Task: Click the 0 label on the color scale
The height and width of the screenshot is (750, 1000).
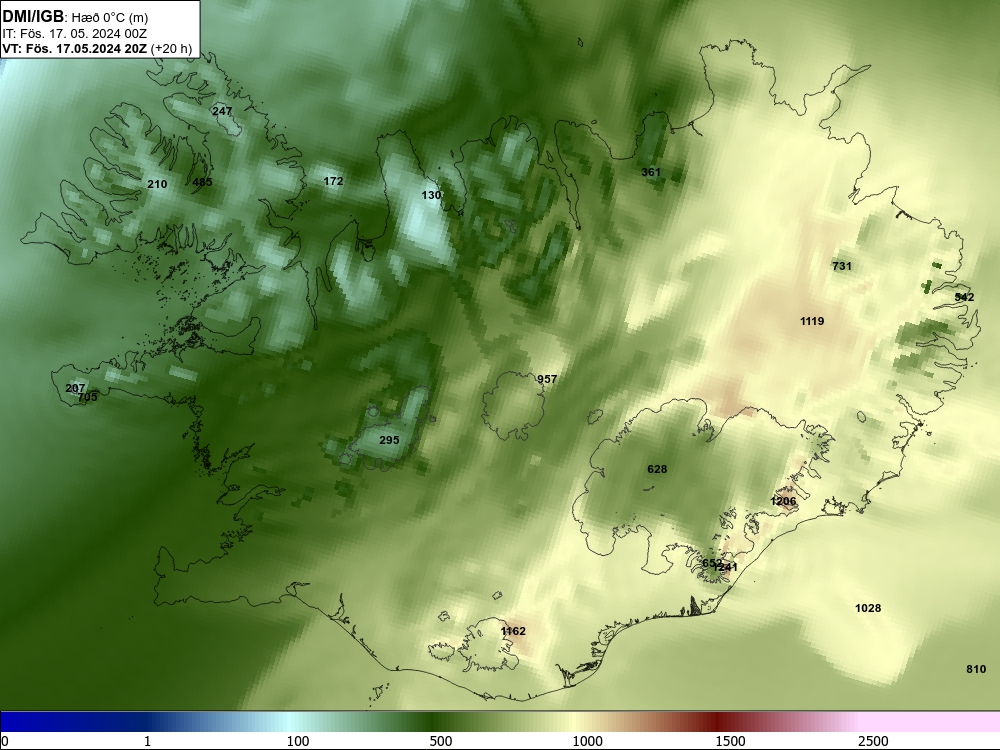Action: click(5, 741)
